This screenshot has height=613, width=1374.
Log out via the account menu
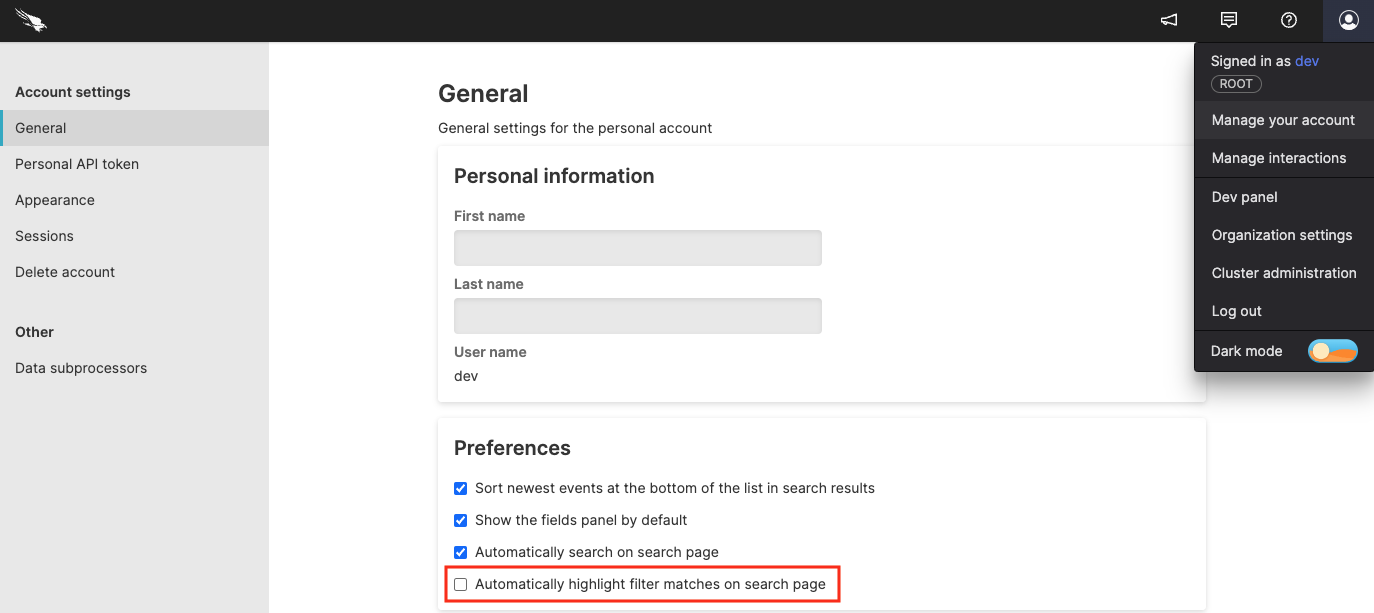pyautogui.click(x=1236, y=311)
